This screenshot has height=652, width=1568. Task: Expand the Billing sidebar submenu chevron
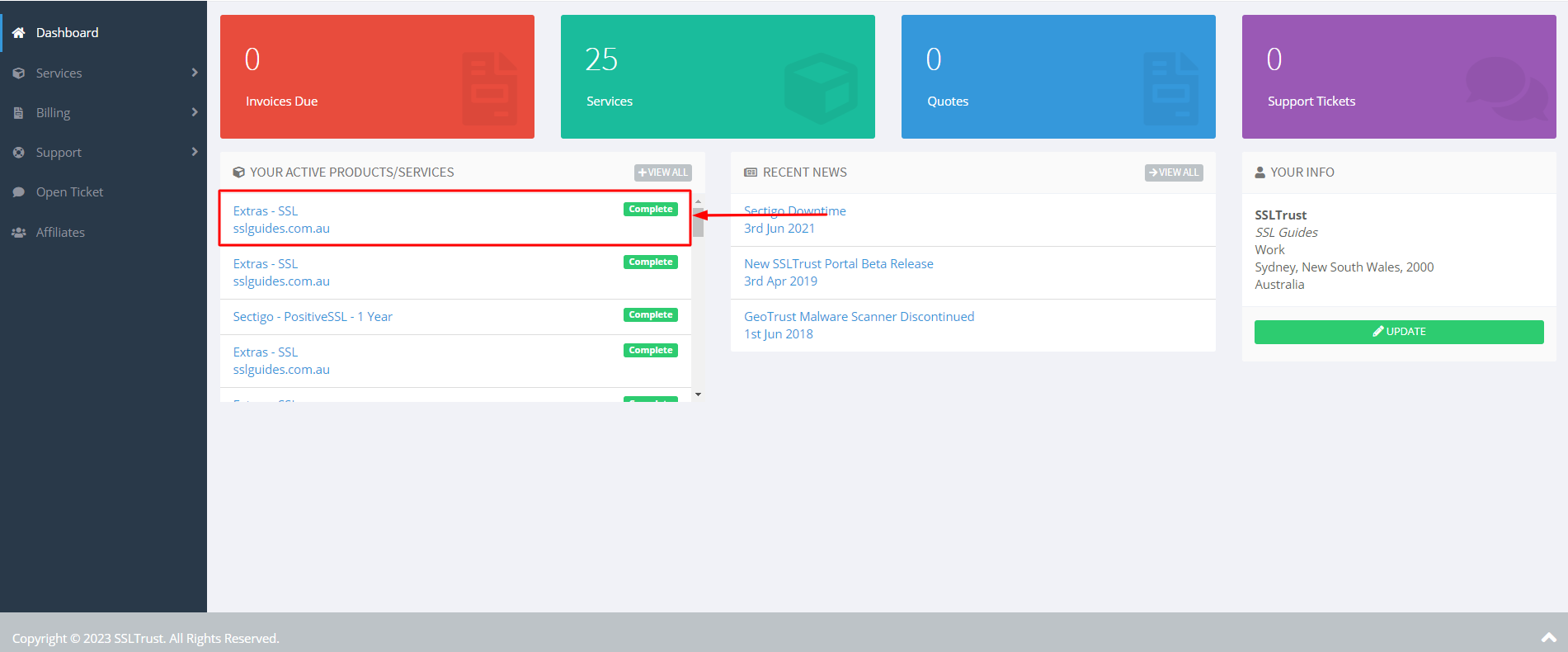[x=195, y=112]
